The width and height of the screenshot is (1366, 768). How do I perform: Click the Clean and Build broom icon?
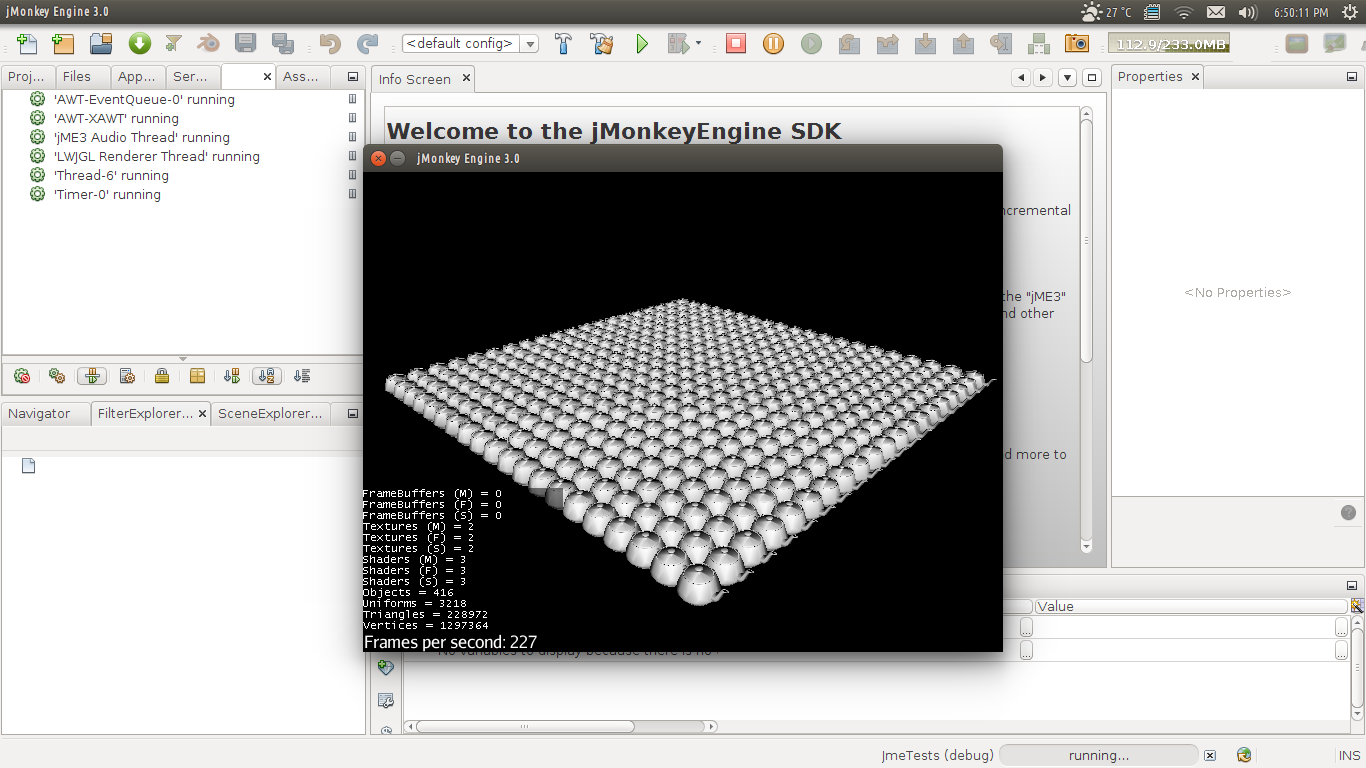[601, 43]
